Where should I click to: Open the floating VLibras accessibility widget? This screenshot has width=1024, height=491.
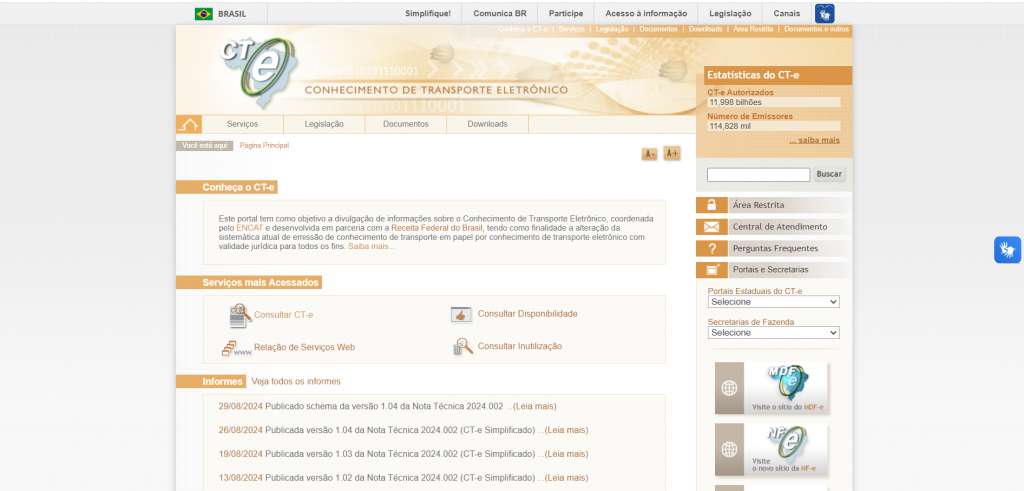[1008, 250]
